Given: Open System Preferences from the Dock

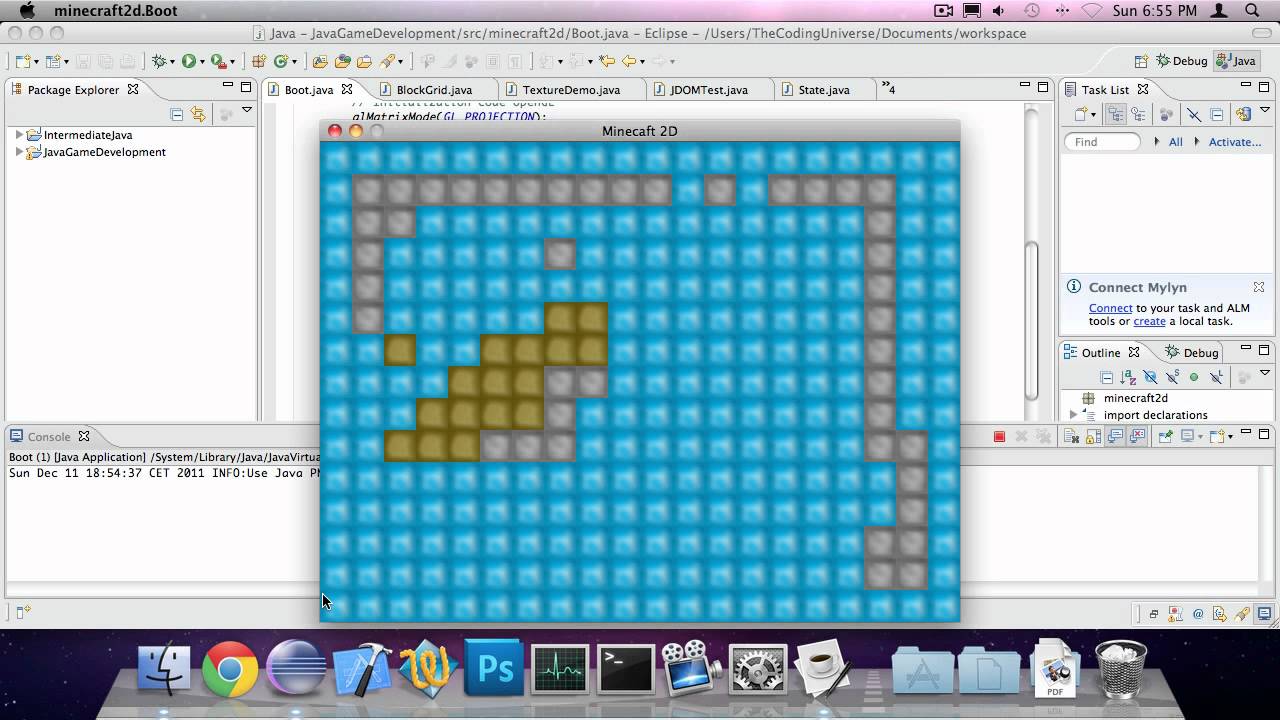Looking at the screenshot, I should (758, 668).
